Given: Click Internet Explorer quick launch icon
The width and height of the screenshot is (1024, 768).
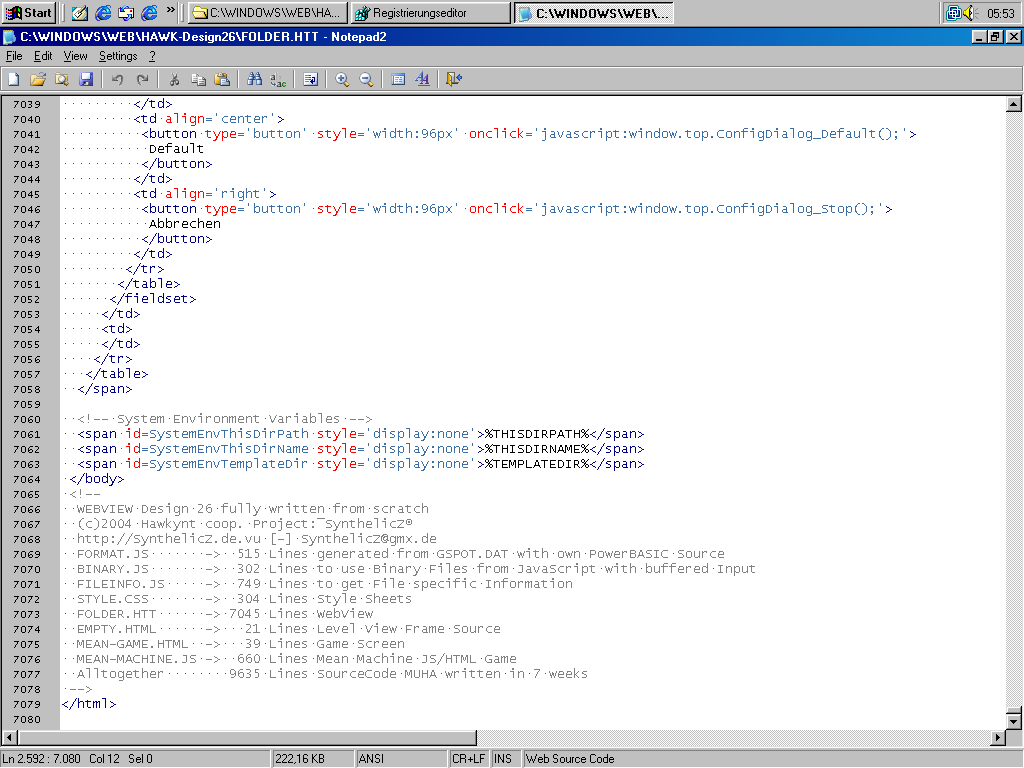Looking at the screenshot, I should point(103,12).
